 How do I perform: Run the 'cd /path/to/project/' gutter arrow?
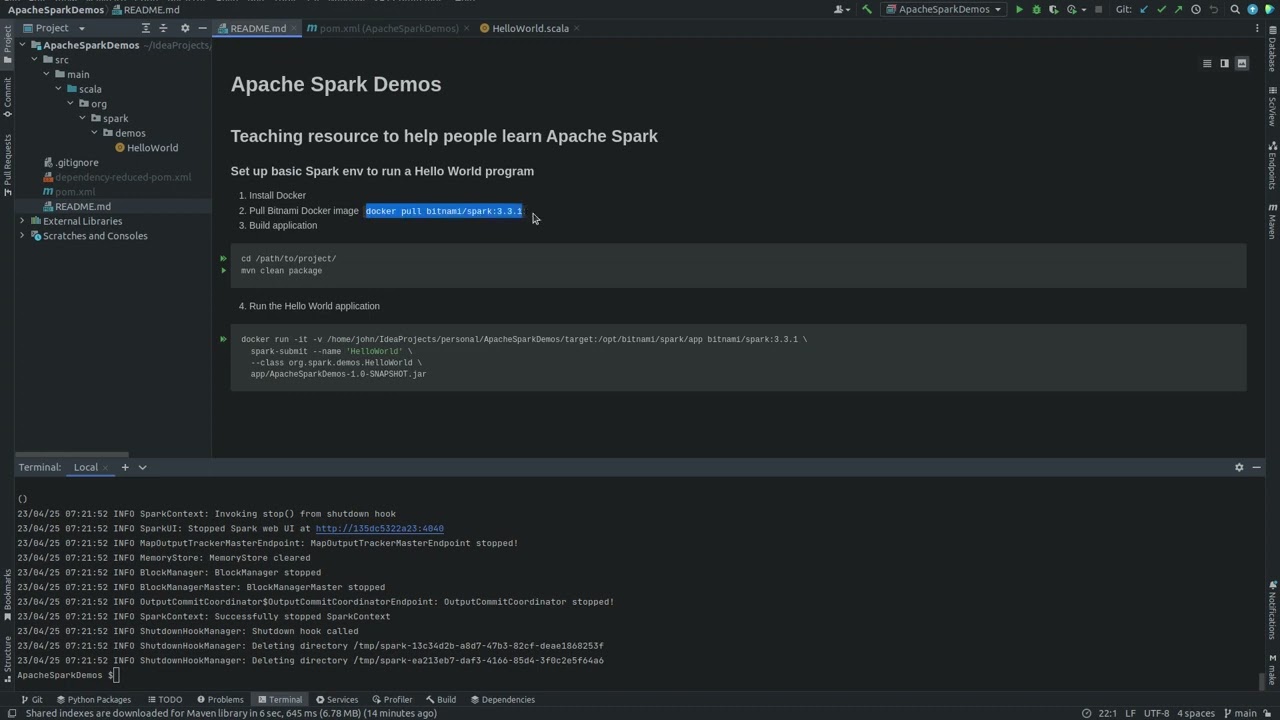[223, 258]
